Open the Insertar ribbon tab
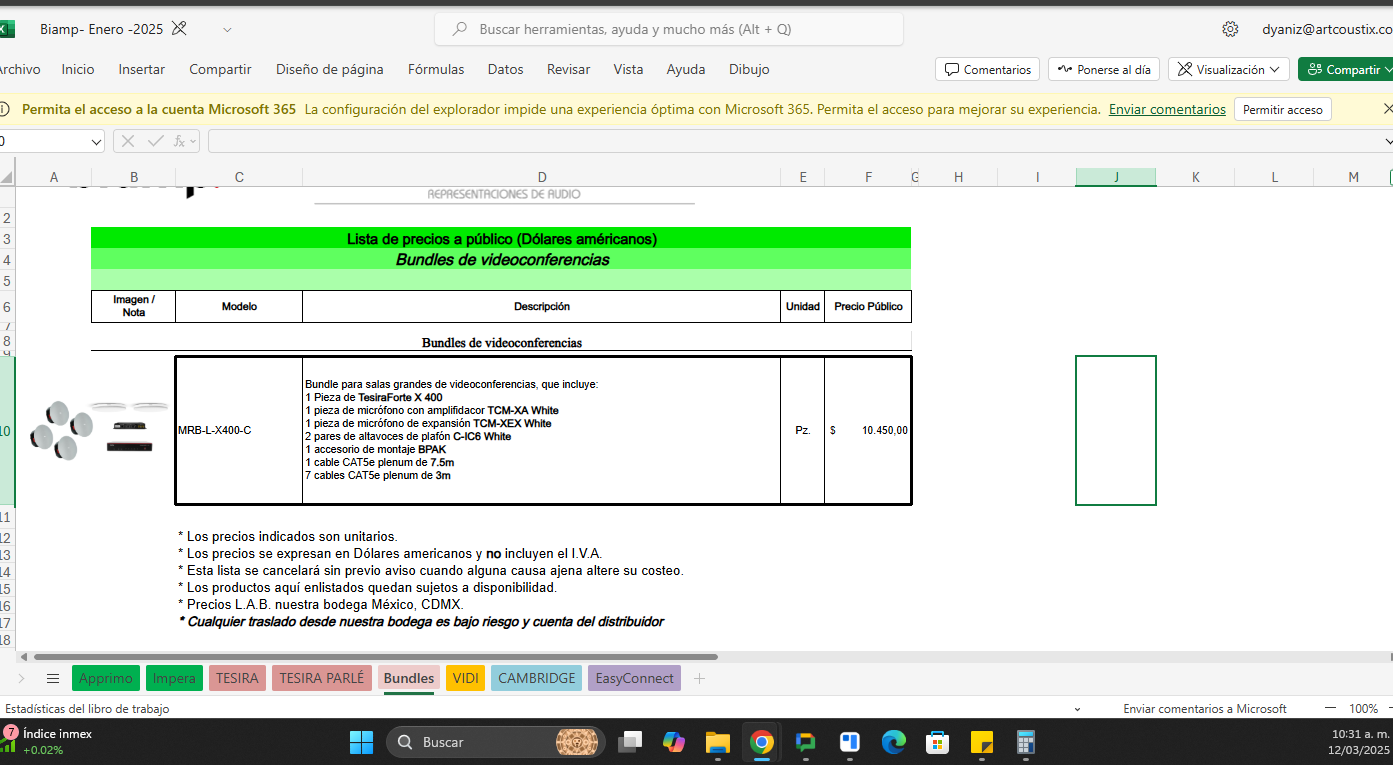 pyautogui.click(x=142, y=69)
